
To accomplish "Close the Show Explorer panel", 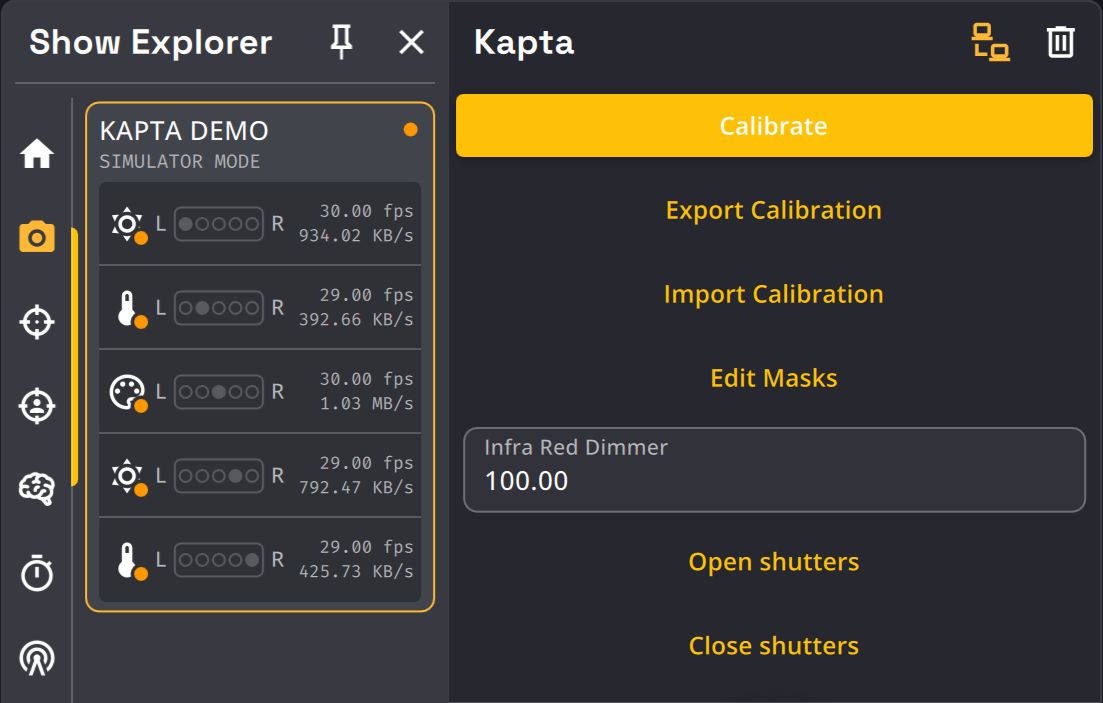I will click(411, 42).
